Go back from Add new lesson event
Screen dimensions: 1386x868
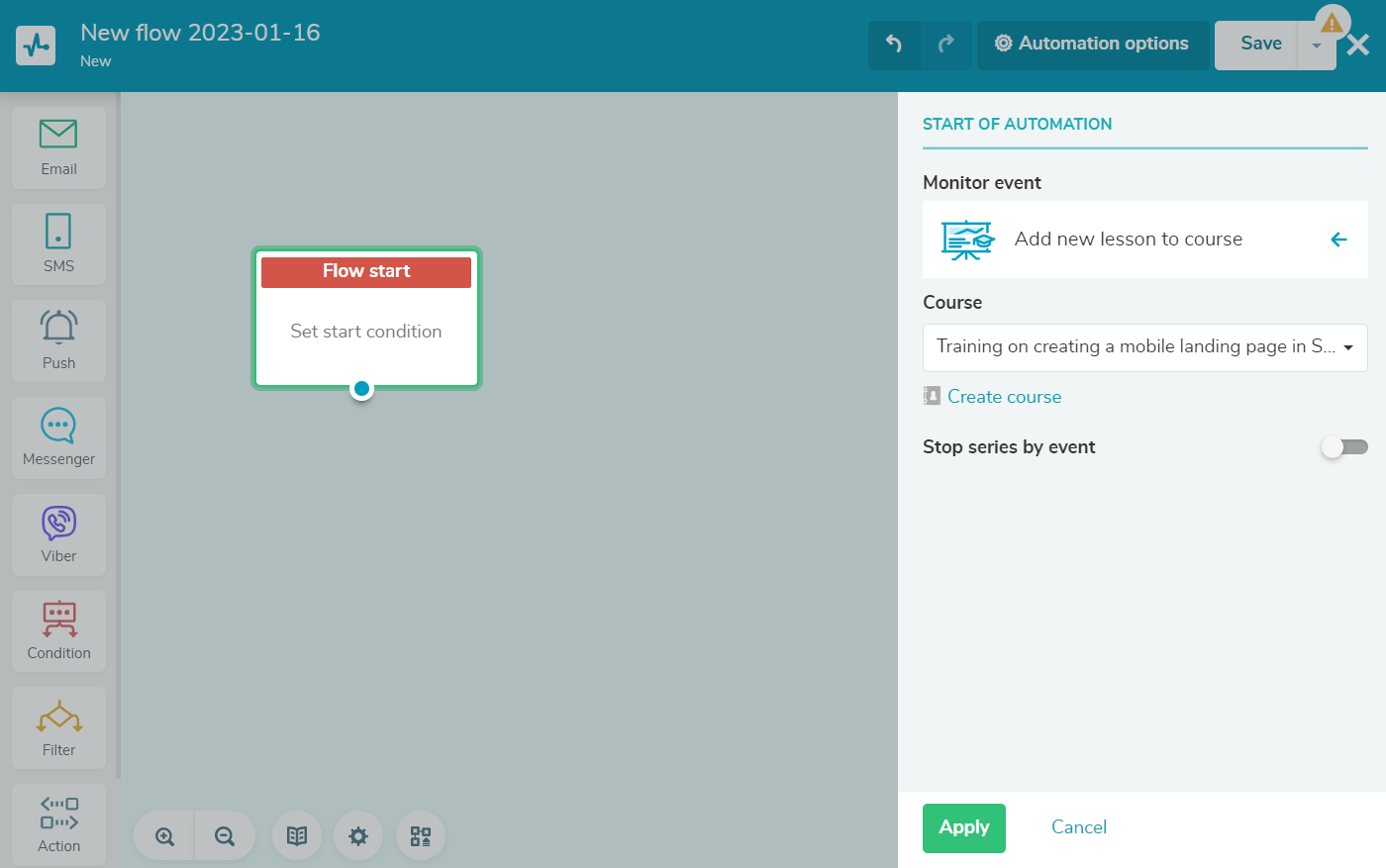click(x=1338, y=240)
